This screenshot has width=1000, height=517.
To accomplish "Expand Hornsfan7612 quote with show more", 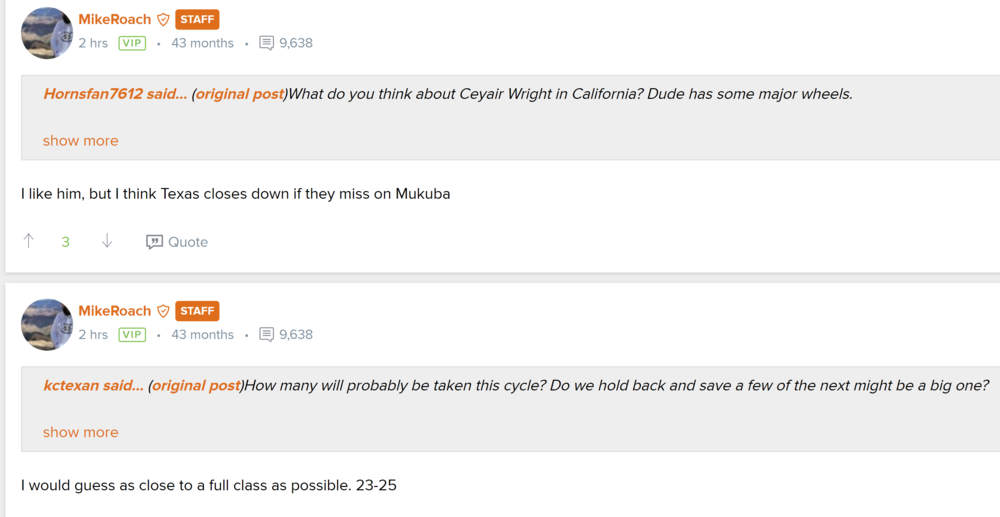I will 80,141.
